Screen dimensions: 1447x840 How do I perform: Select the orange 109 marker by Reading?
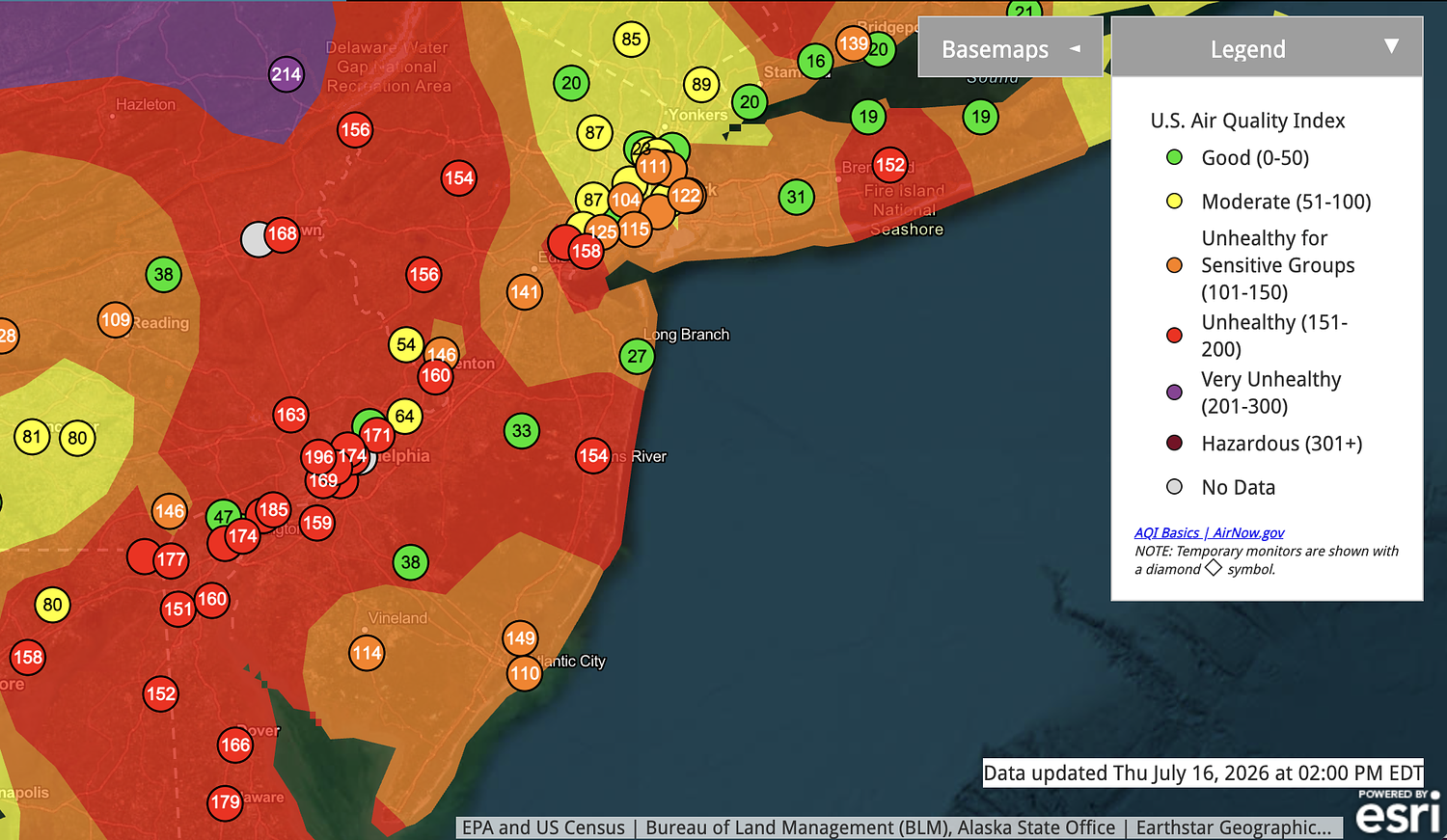click(115, 320)
